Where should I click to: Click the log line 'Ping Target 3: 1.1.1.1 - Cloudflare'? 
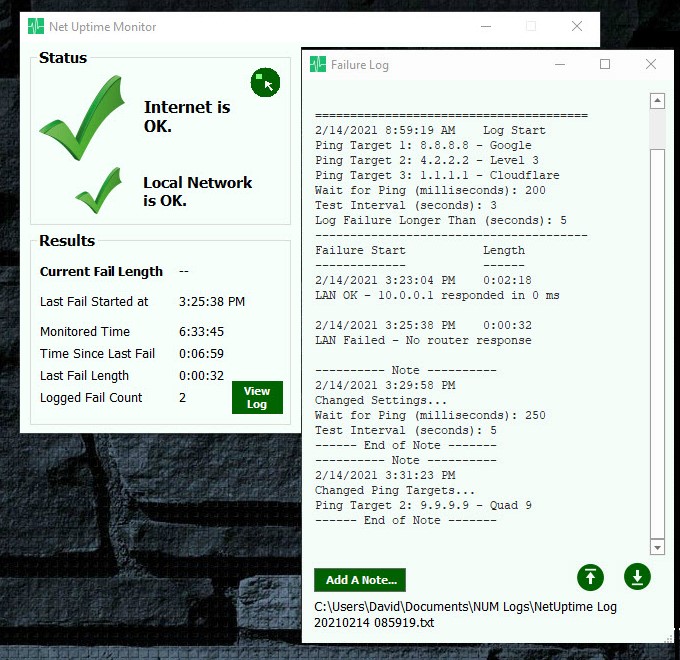pos(437,175)
